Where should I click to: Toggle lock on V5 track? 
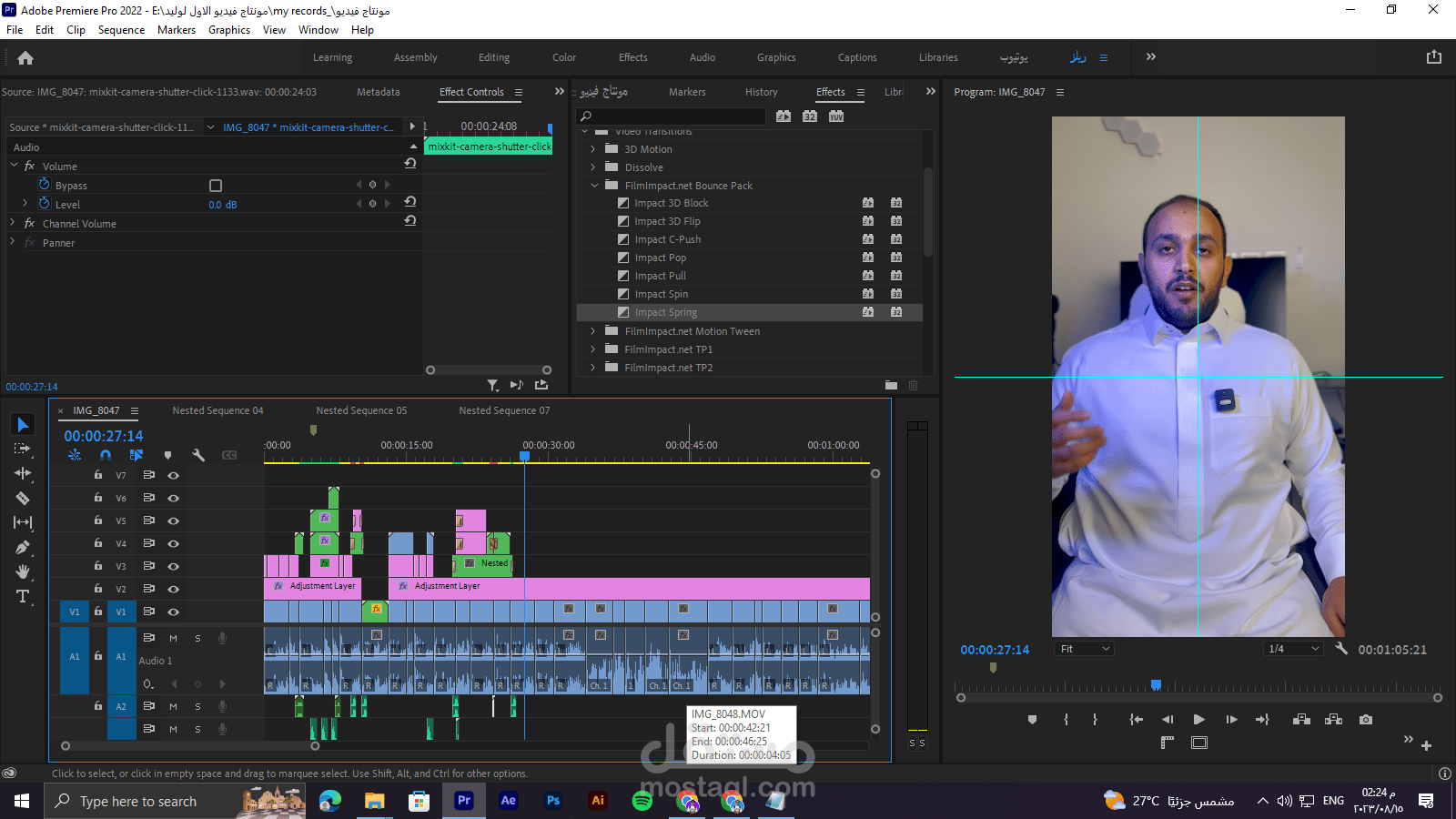pyautogui.click(x=98, y=521)
